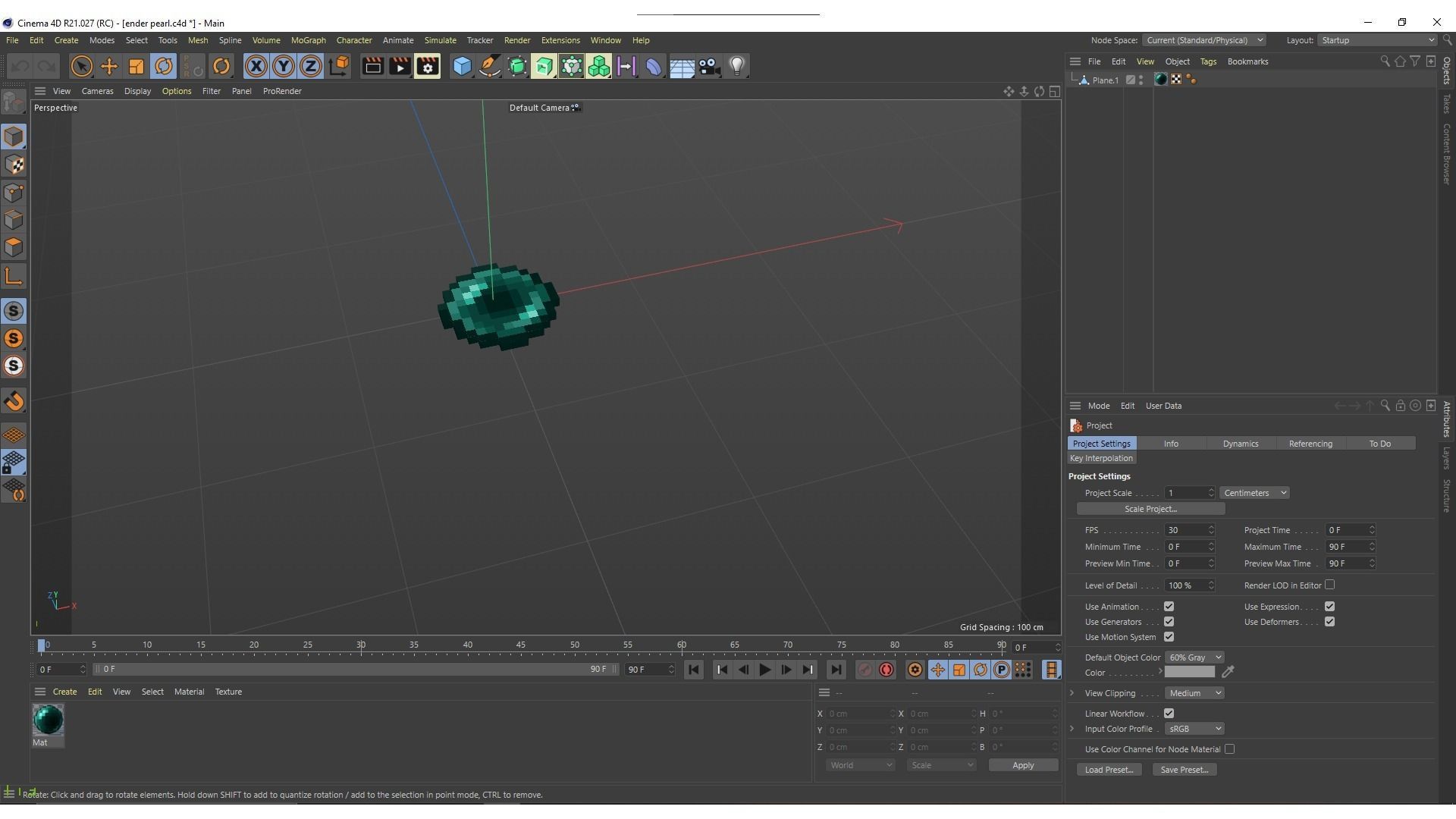The height and width of the screenshot is (819, 1456).
Task: Enable Axis mode in left palette
Action: tap(14, 276)
